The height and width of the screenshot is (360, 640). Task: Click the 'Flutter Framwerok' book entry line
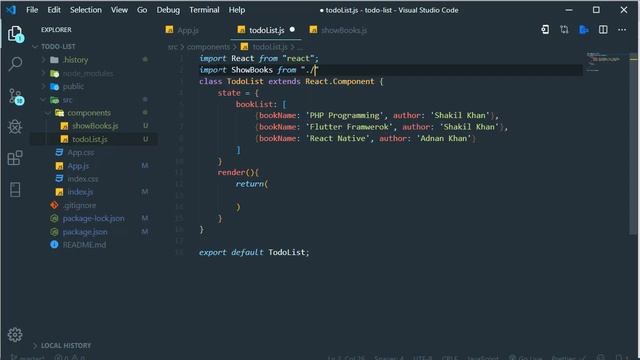pos(382,127)
